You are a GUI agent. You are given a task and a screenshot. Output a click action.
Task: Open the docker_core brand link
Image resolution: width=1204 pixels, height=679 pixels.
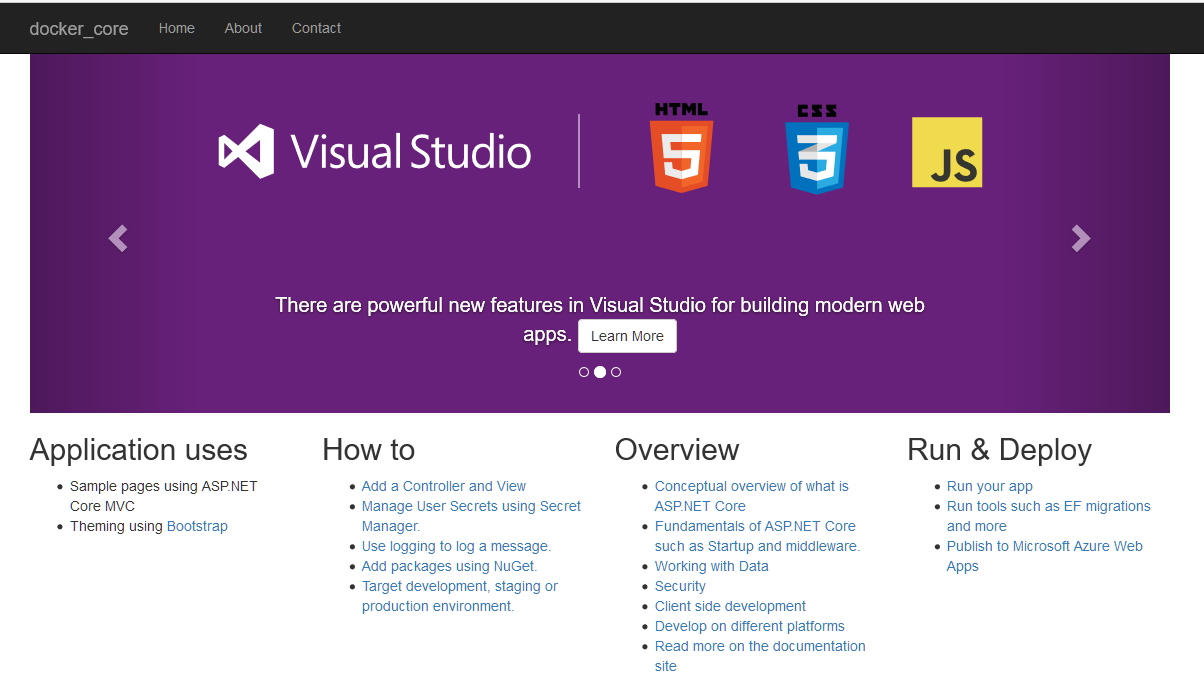(79, 29)
